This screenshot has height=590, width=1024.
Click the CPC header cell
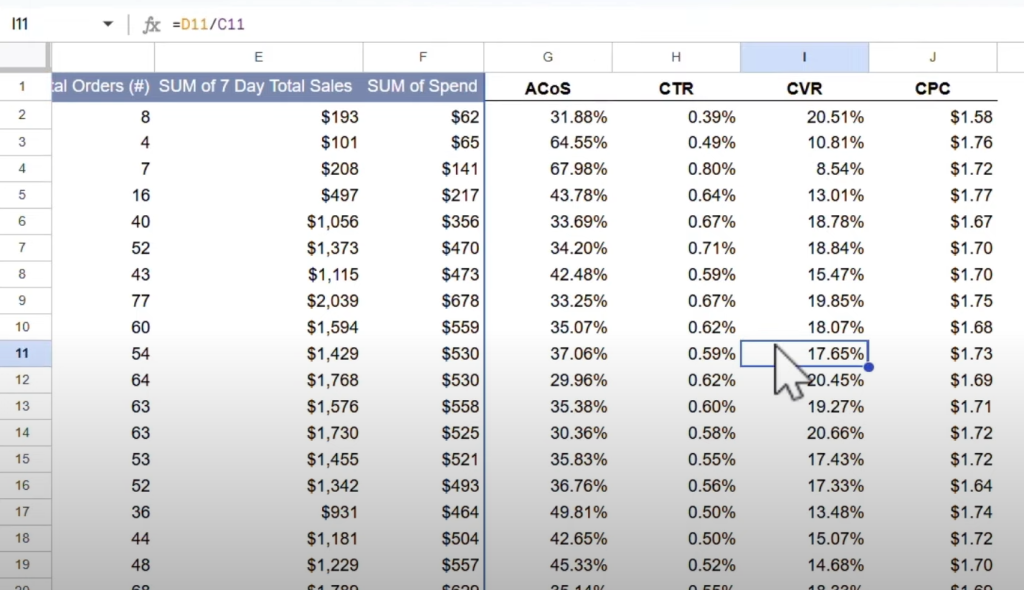pos(932,89)
